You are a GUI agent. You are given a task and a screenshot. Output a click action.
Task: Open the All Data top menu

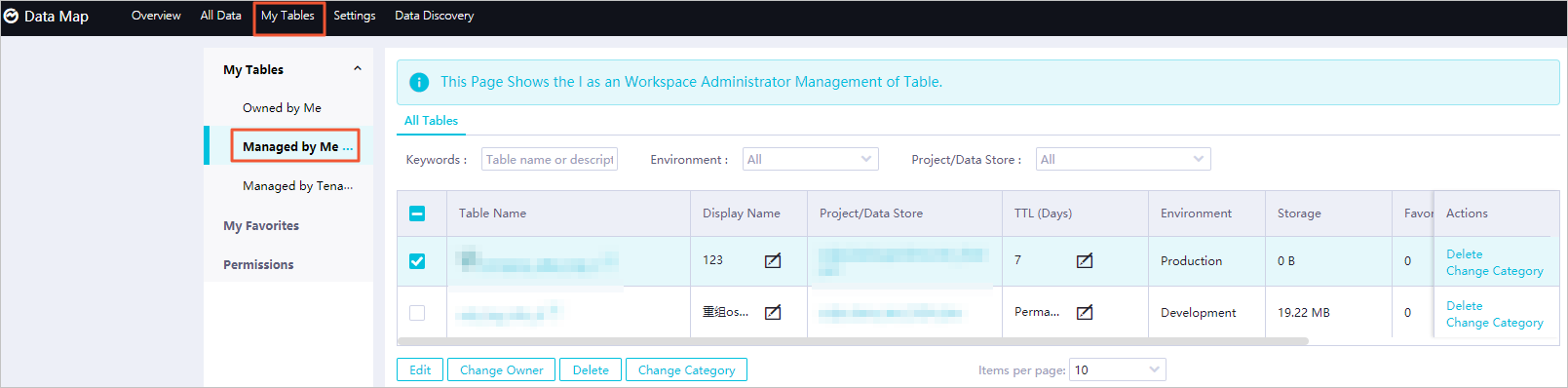(x=220, y=16)
